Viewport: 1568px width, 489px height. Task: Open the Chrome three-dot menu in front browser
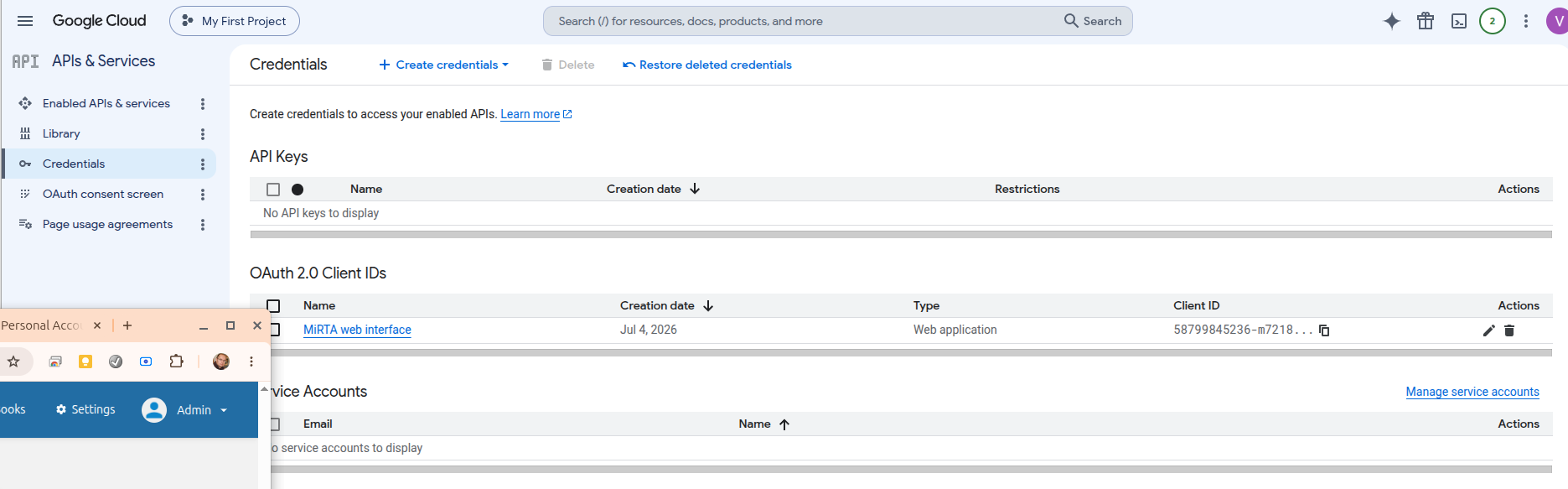point(251,362)
